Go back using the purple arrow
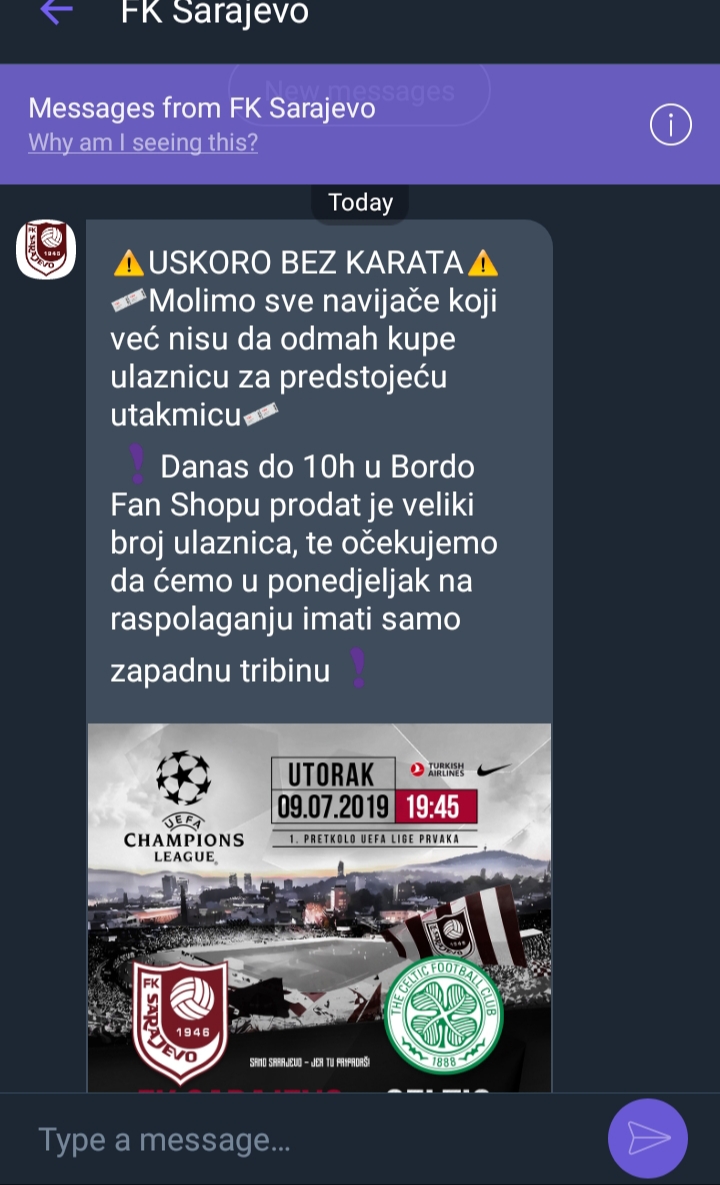Viewport: 720px width, 1185px height. pos(57,11)
